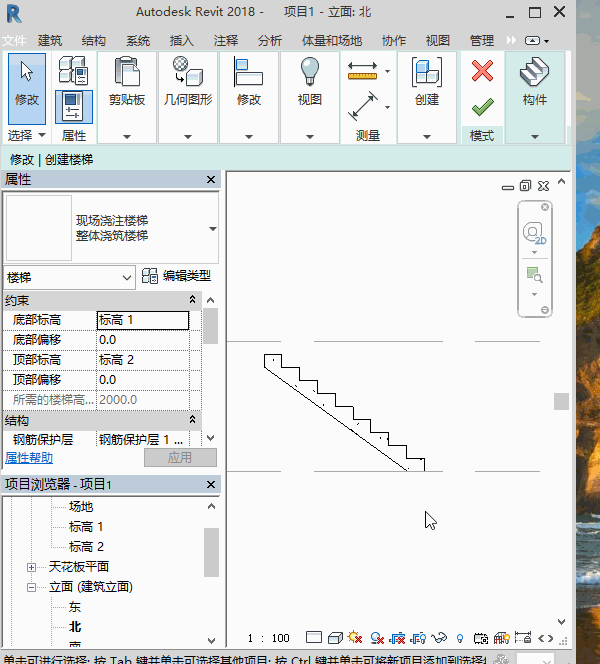The width and height of the screenshot is (600, 664).
Task: Expand the 天花板平面 tree node
Action: tap(32, 567)
